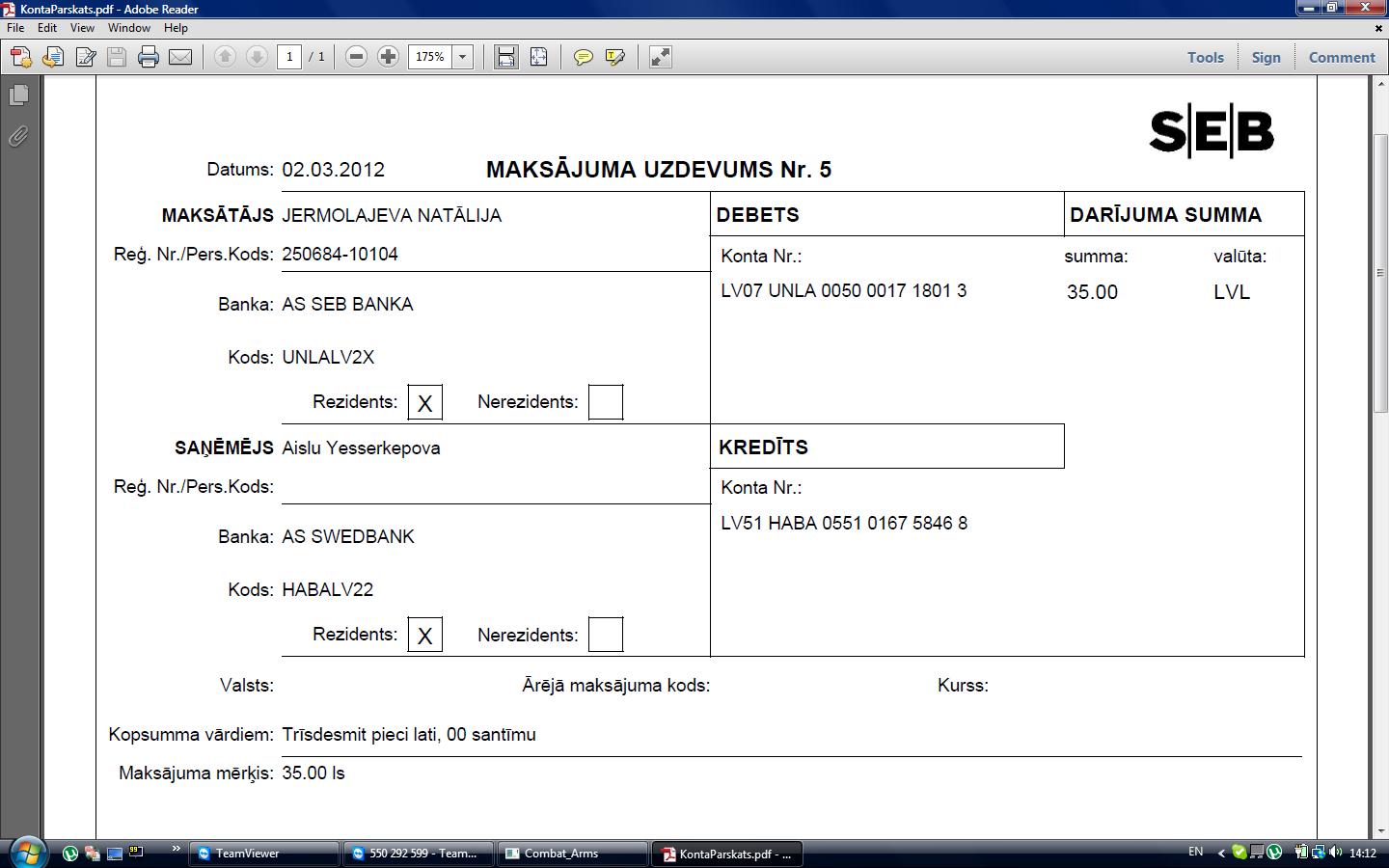Open the Edit menu
1389x868 pixels.
coord(47,28)
